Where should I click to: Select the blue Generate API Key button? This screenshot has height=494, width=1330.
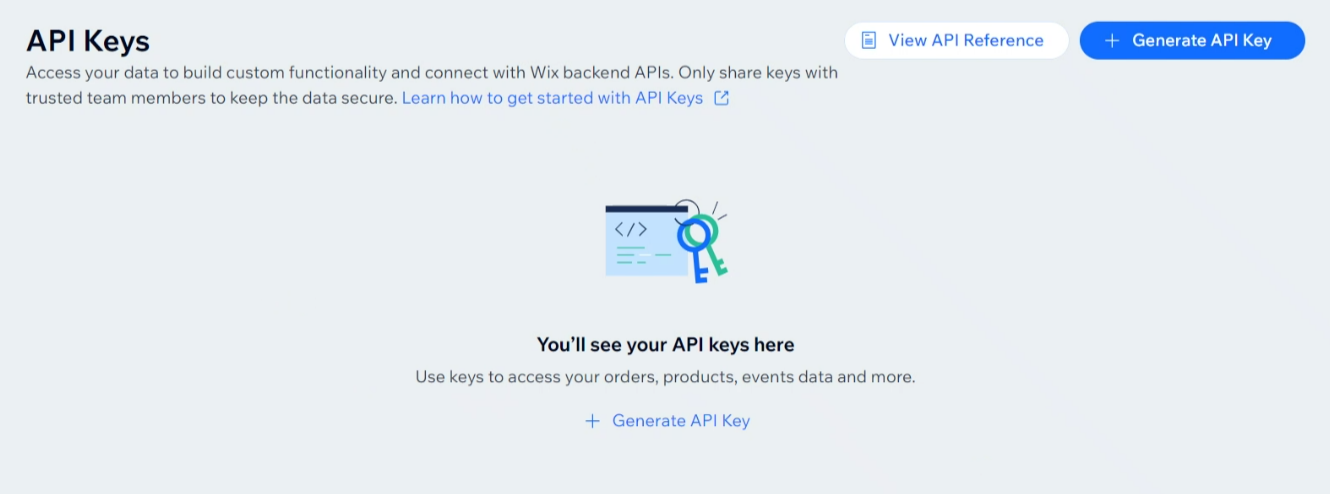click(1192, 40)
